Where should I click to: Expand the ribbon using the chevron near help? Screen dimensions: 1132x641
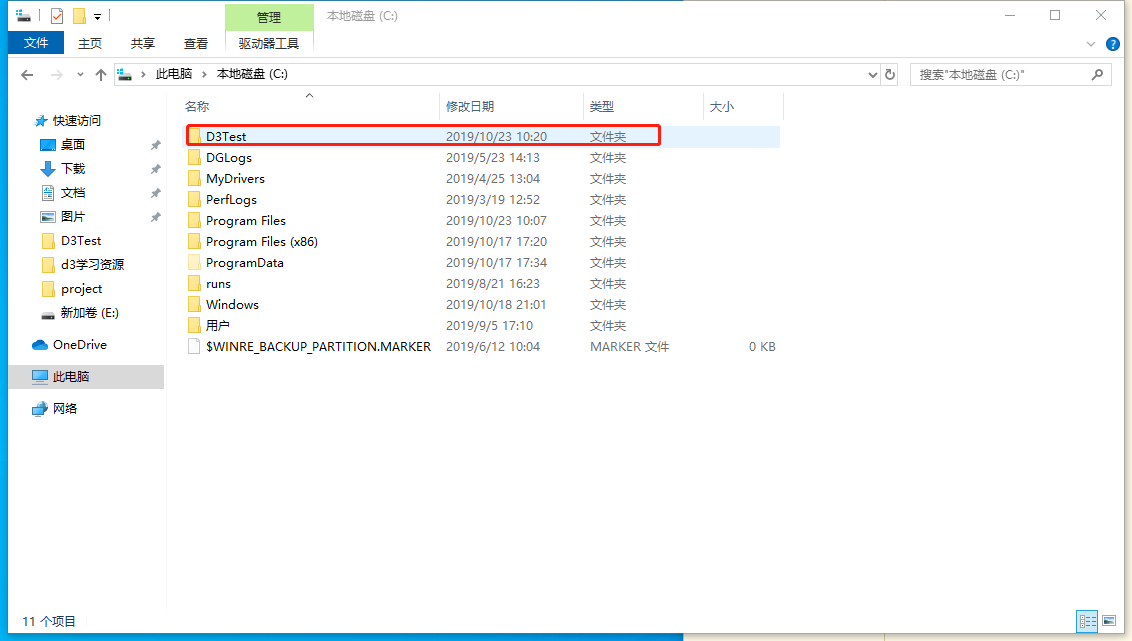tap(1092, 43)
